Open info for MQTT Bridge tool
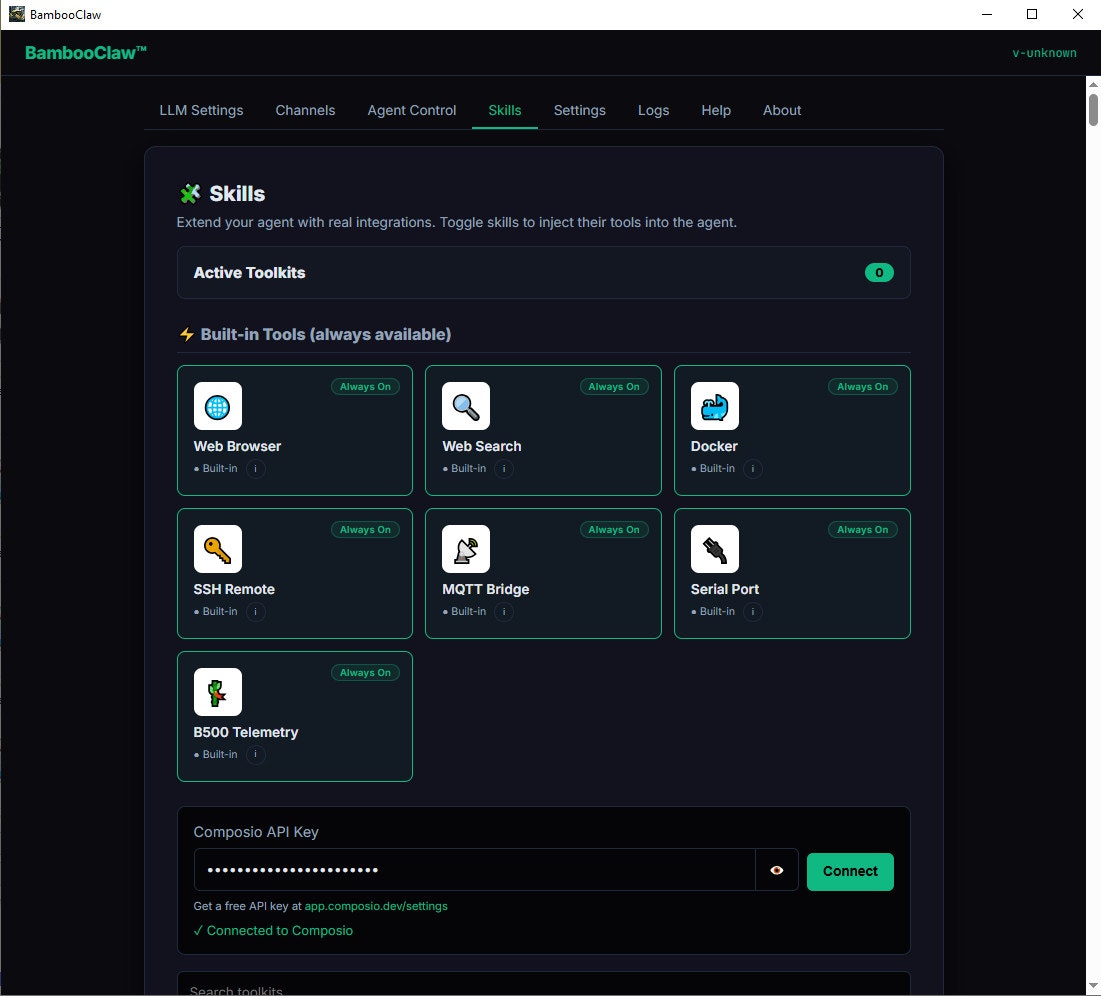 point(504,612)
